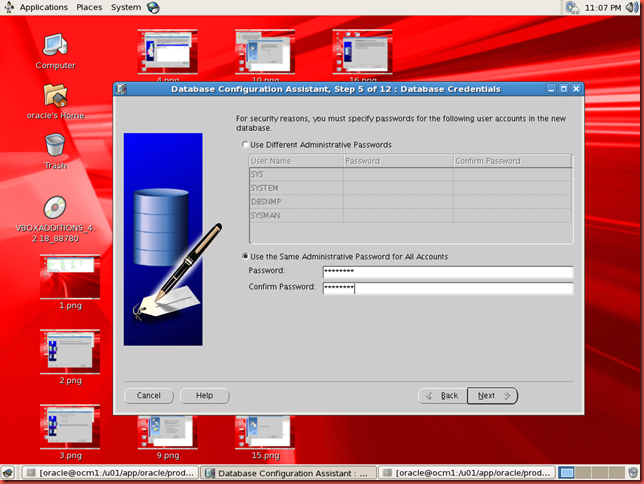Image resolution: width=644 pixels, height=484 pixels.
Task: Focus the Confirm Password input field
Action: (x=448, y=288)
